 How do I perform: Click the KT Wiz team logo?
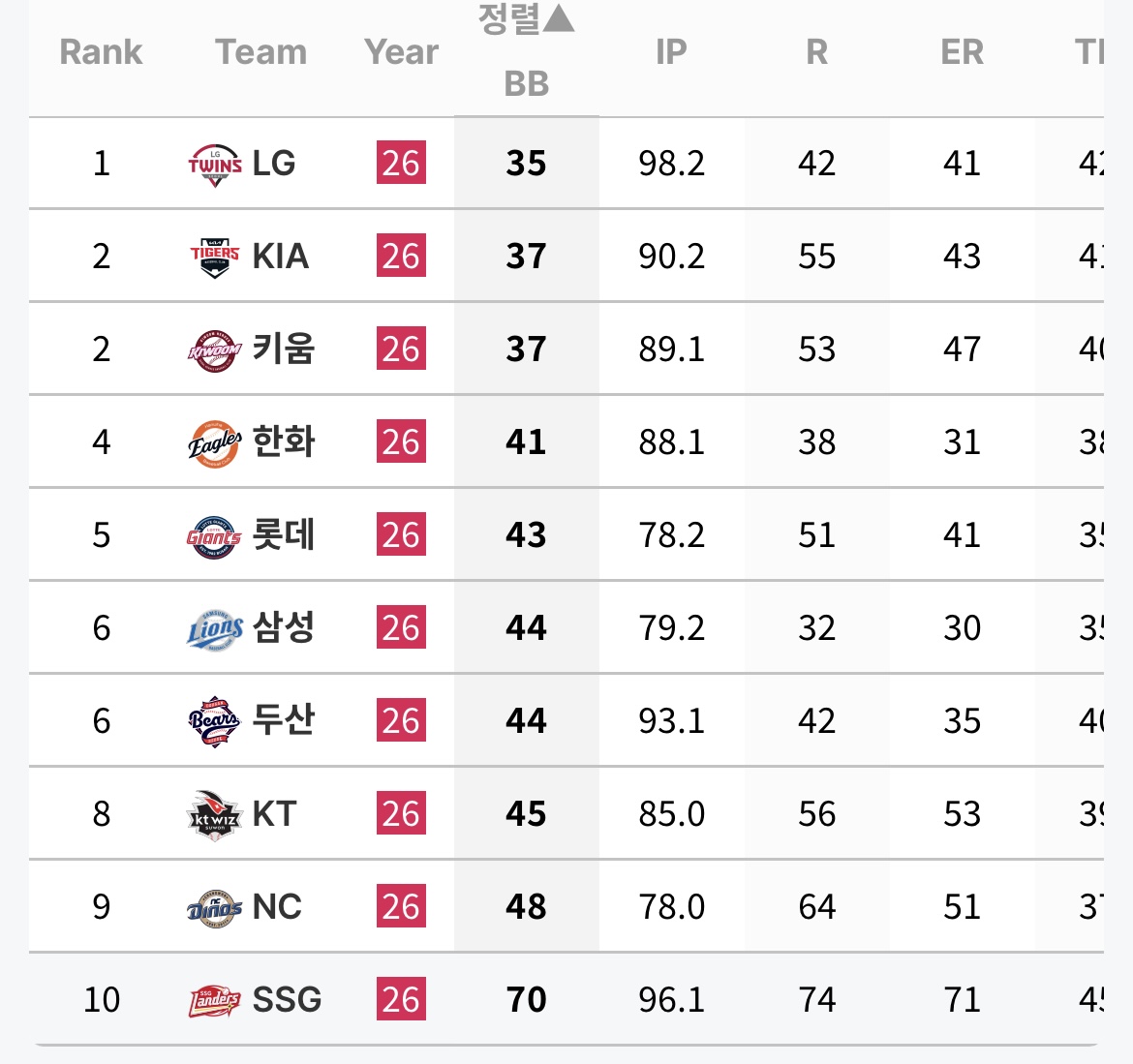pos(214,815)
